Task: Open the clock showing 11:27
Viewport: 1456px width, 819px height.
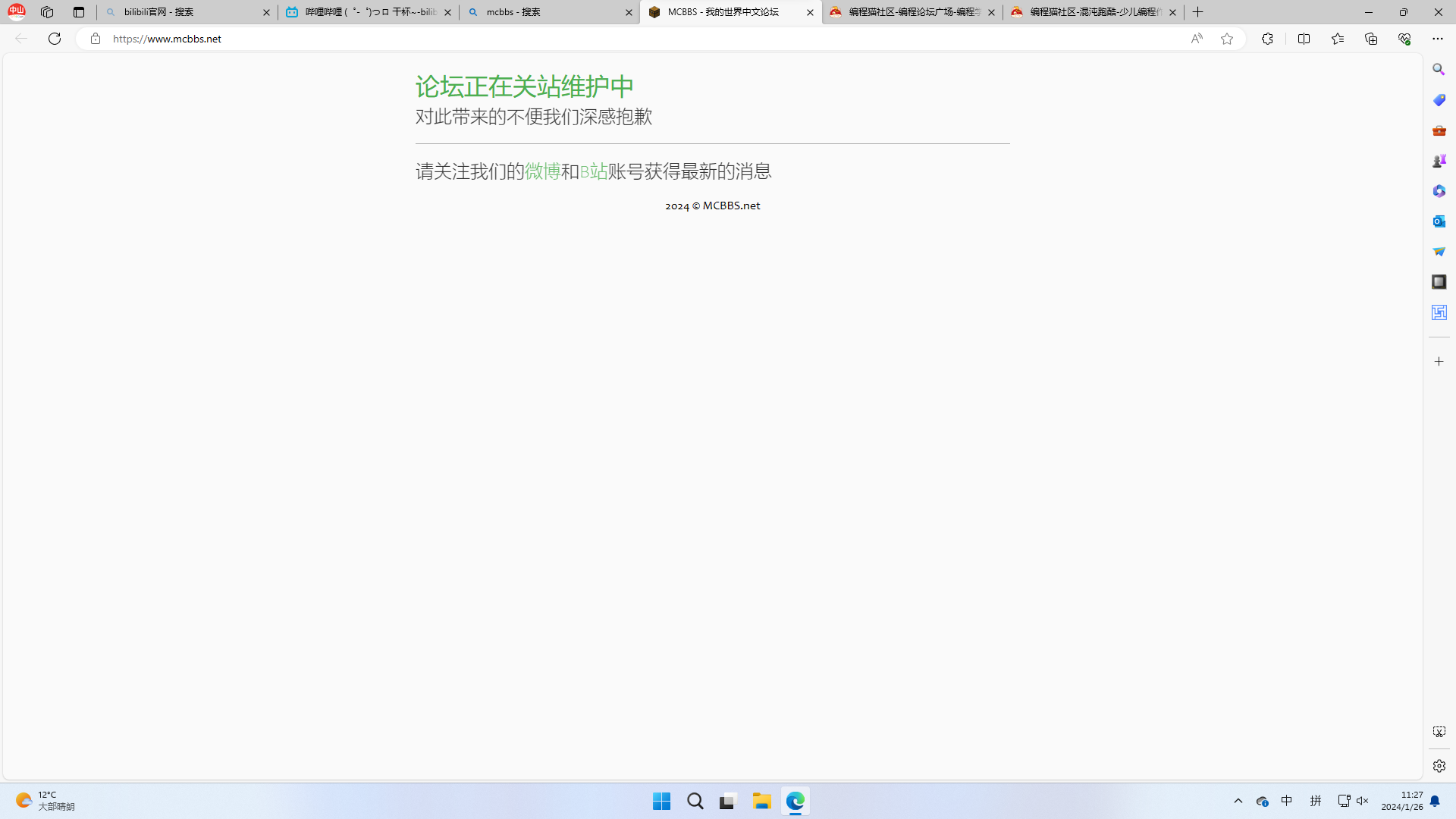Action: 1402,801
